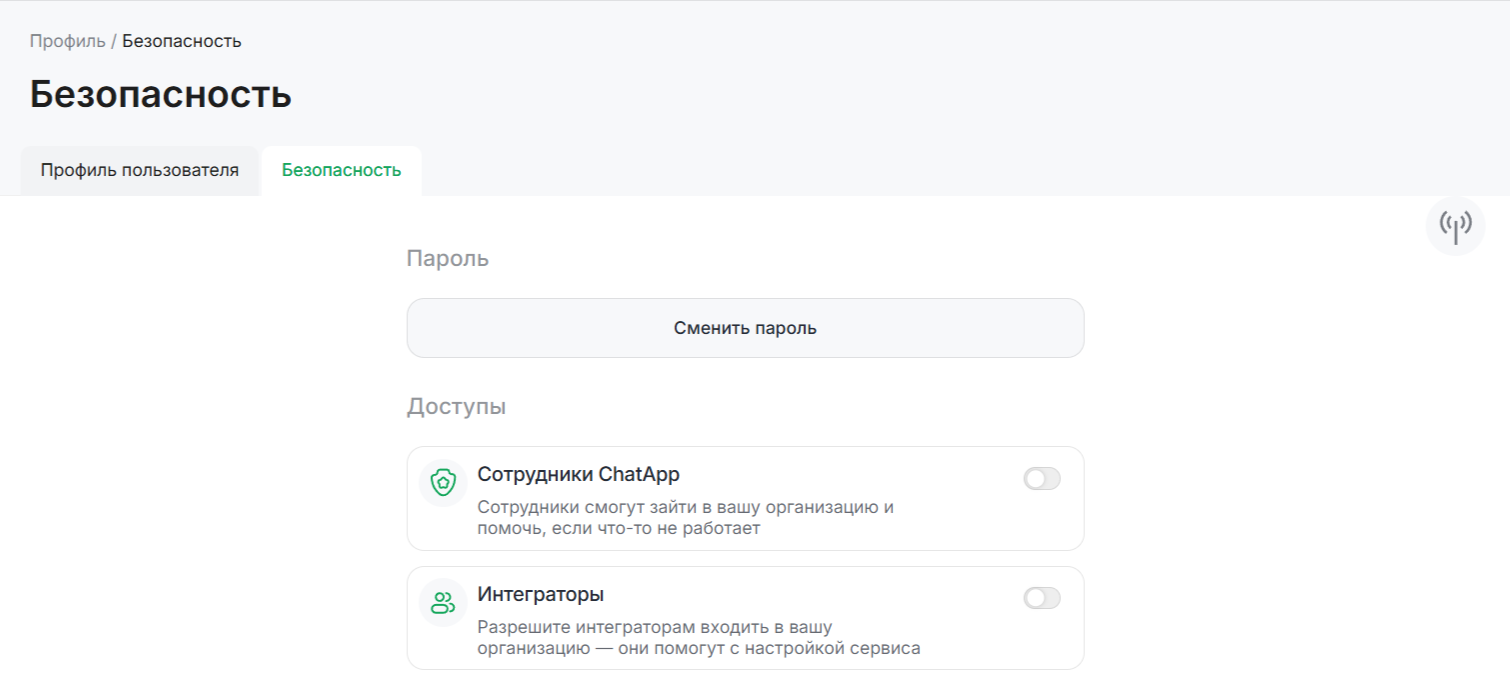Screen dimensions: 1510x698
Task: Click the Интеграторы title text
Action: pyautogui.click(x=540, y=595)
